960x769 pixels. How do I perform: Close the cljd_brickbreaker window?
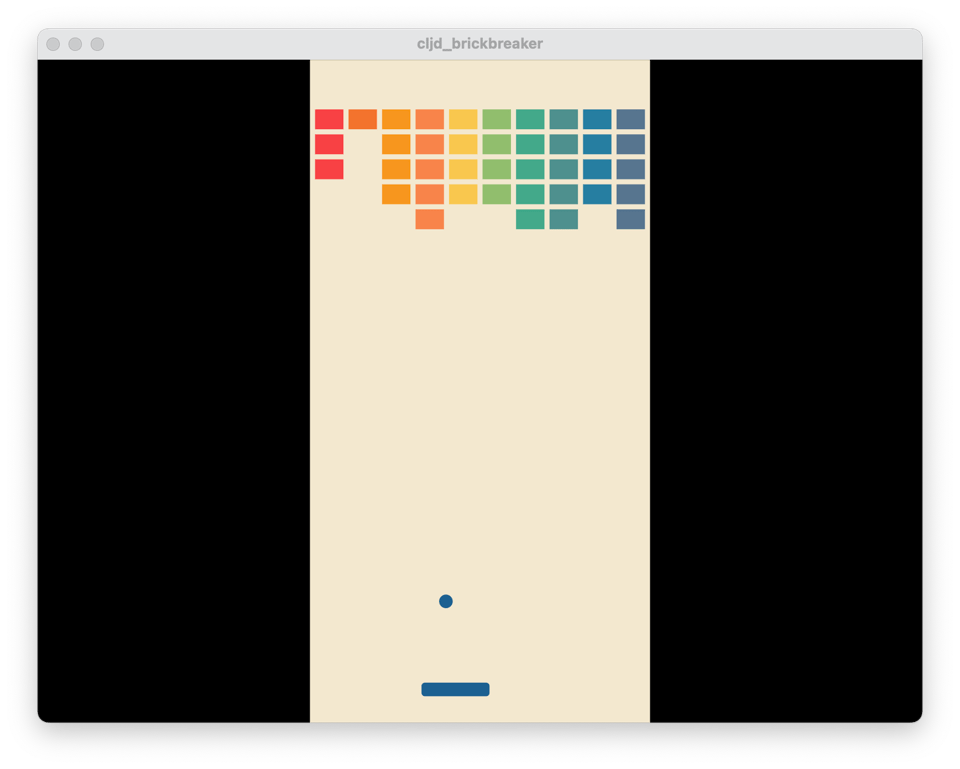(x=53, y=44)
